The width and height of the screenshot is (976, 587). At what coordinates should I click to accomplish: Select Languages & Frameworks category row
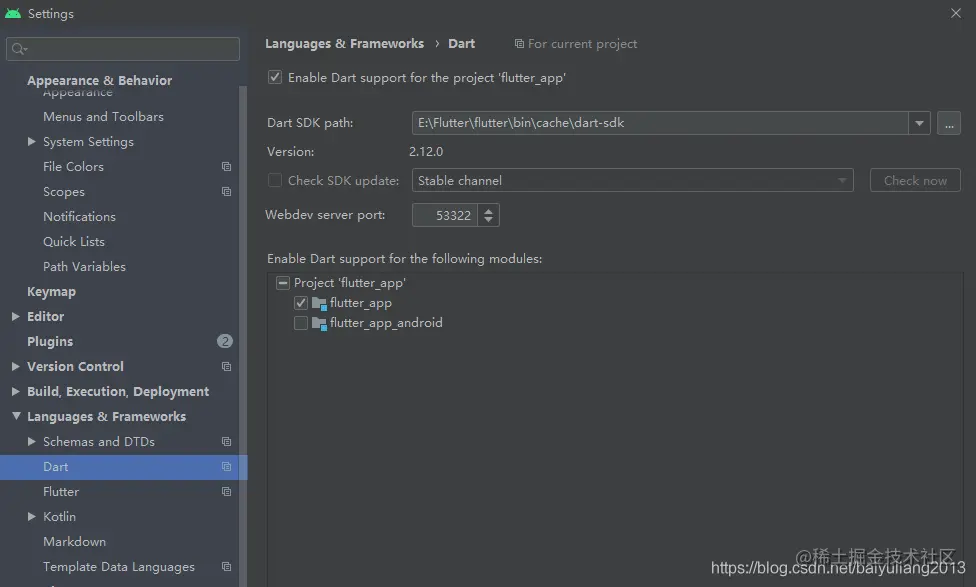[x=106, y=416]
